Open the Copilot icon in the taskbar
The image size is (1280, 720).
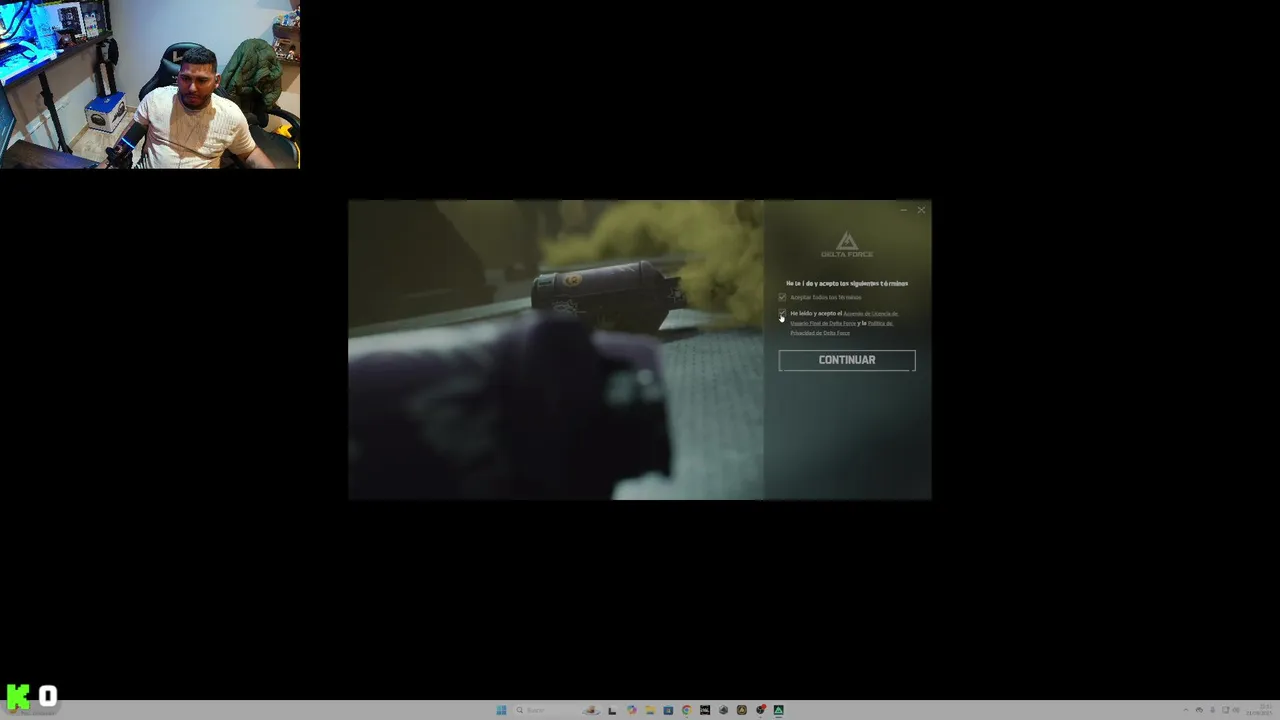[632, 710]
